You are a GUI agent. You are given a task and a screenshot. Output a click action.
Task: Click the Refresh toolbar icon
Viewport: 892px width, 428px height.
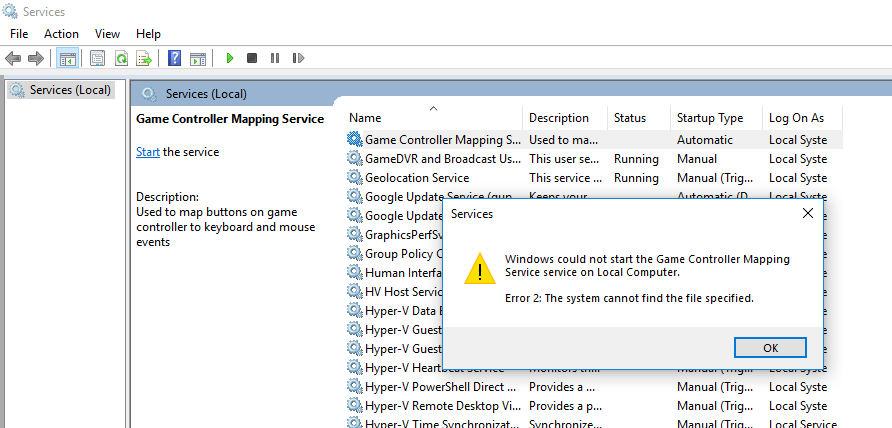pos(121,59)
